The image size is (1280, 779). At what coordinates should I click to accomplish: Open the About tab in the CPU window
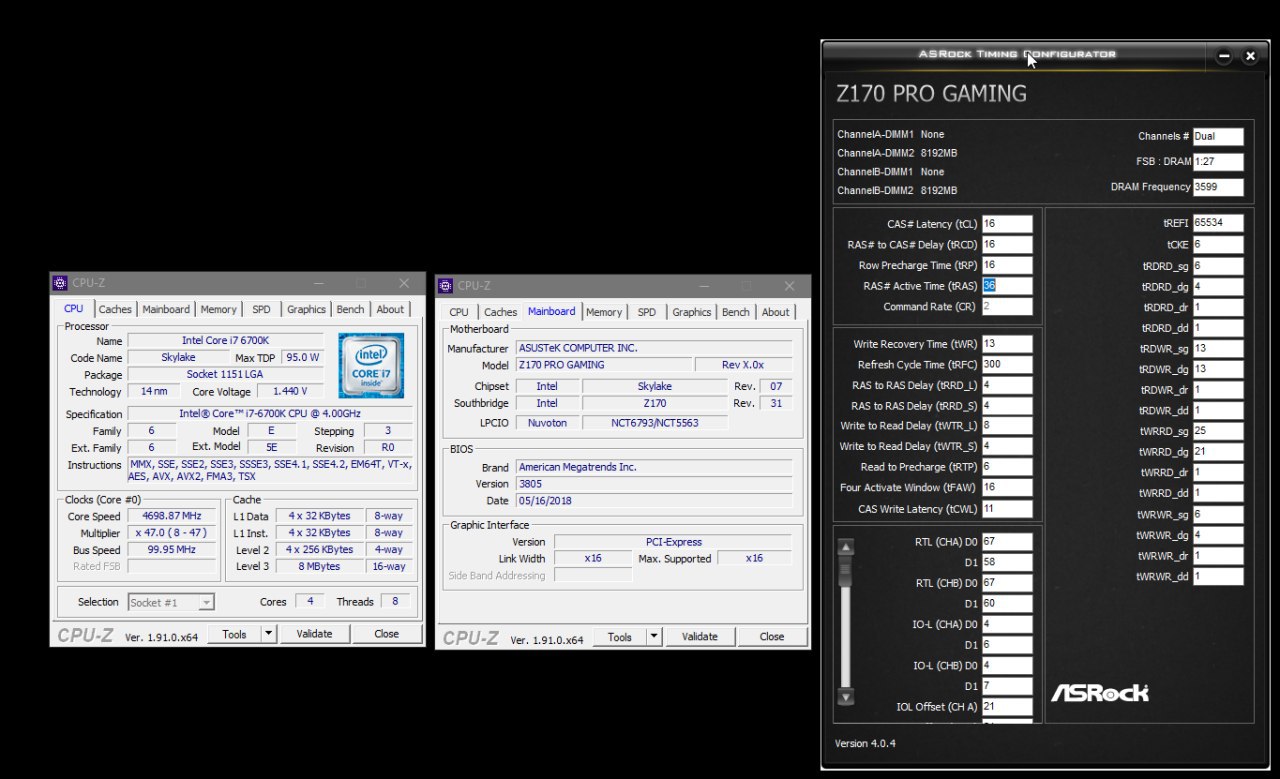390,309
